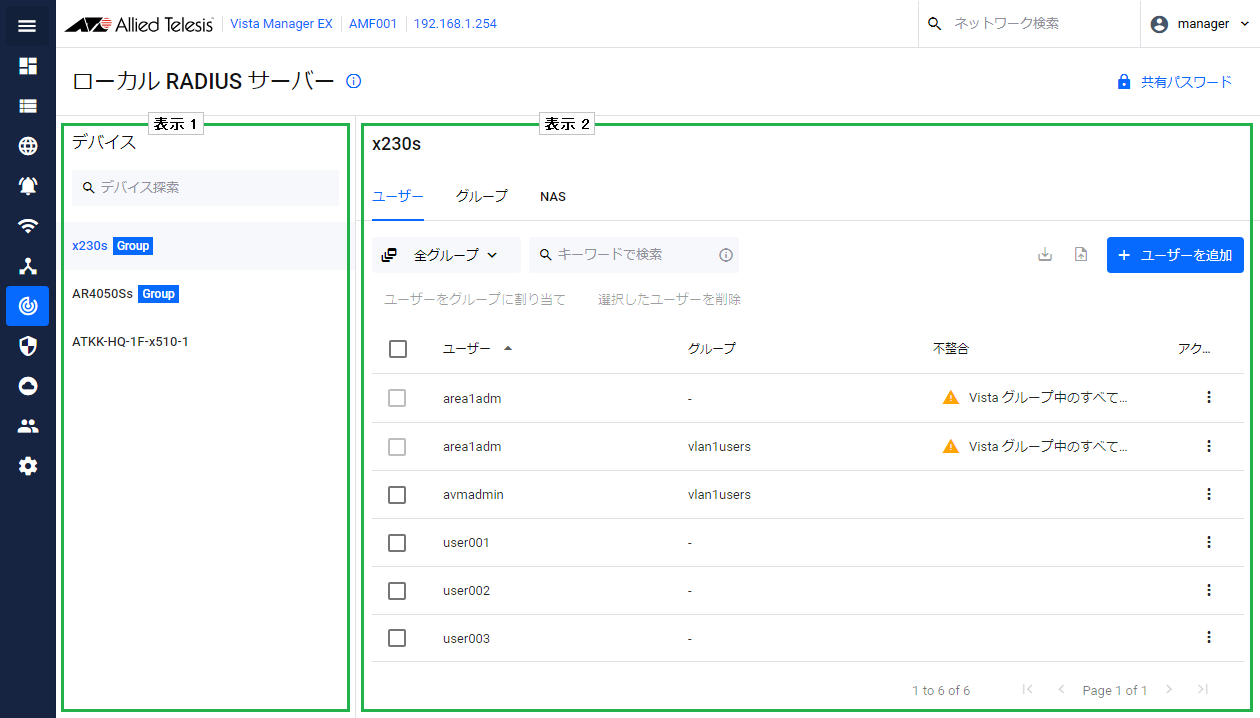Open the manager account dropdown
The image size is (1260, 718).
(x=1200, y=24)
